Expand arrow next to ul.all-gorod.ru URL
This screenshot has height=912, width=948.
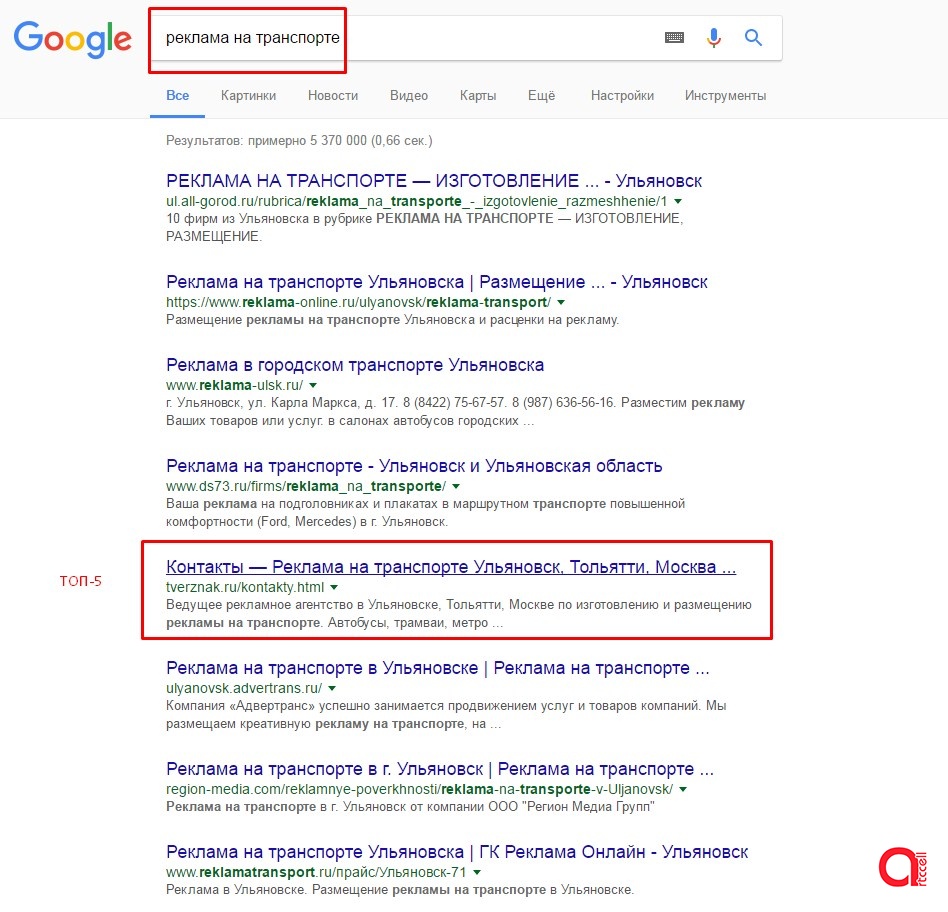tap(678, 201)
